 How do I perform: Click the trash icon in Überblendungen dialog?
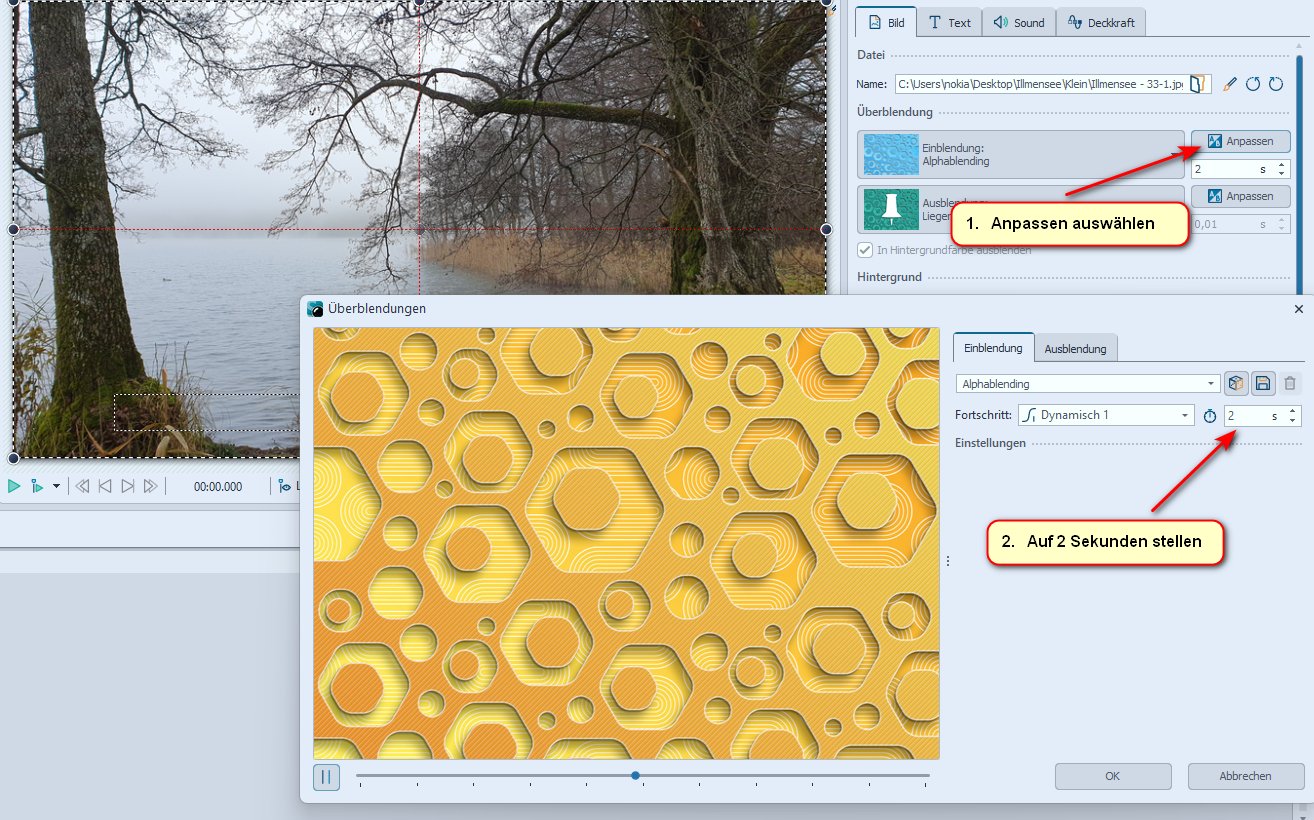point(1290,383)
